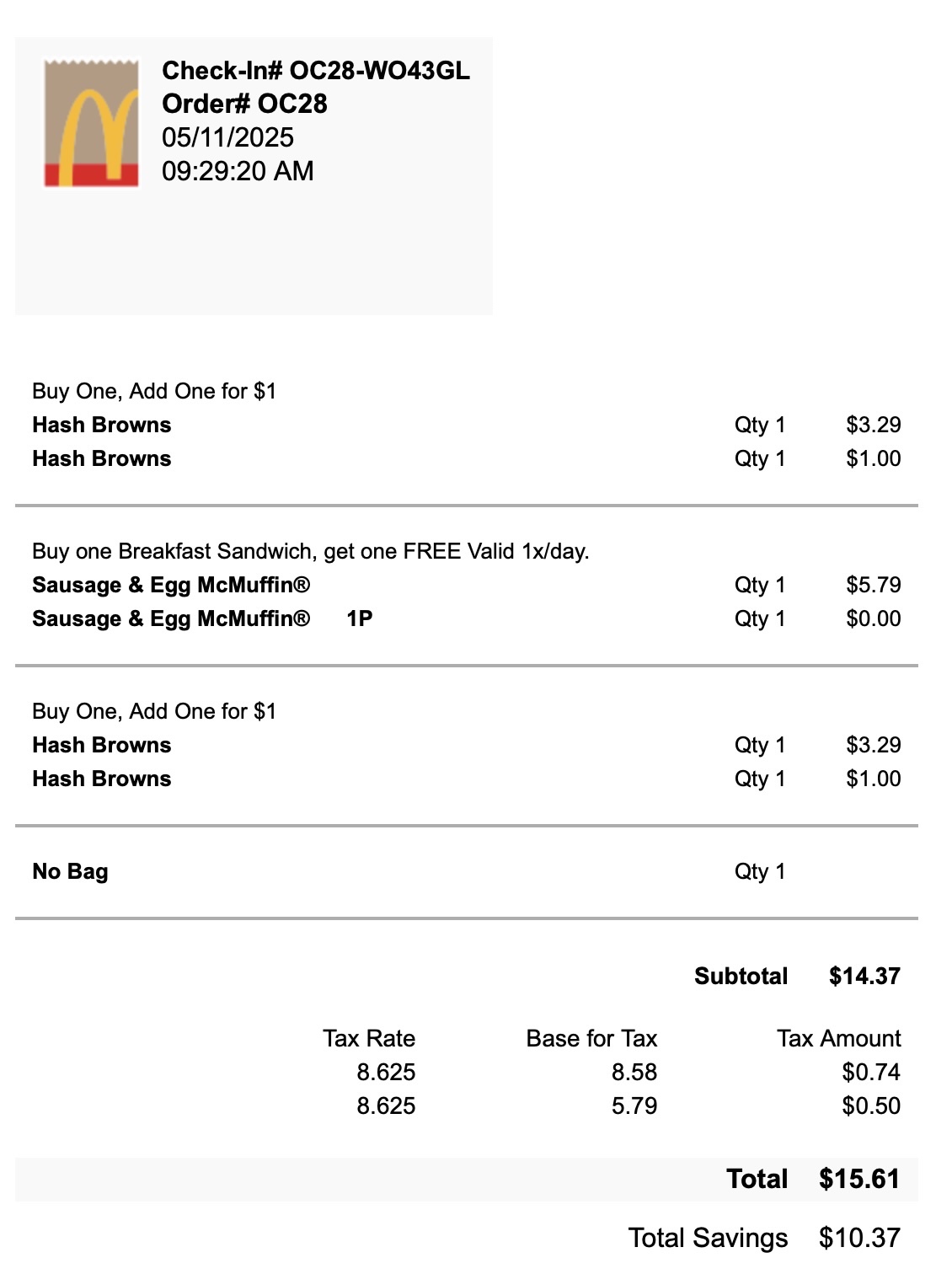Click the Tax Rate column header

(368, 1038)
